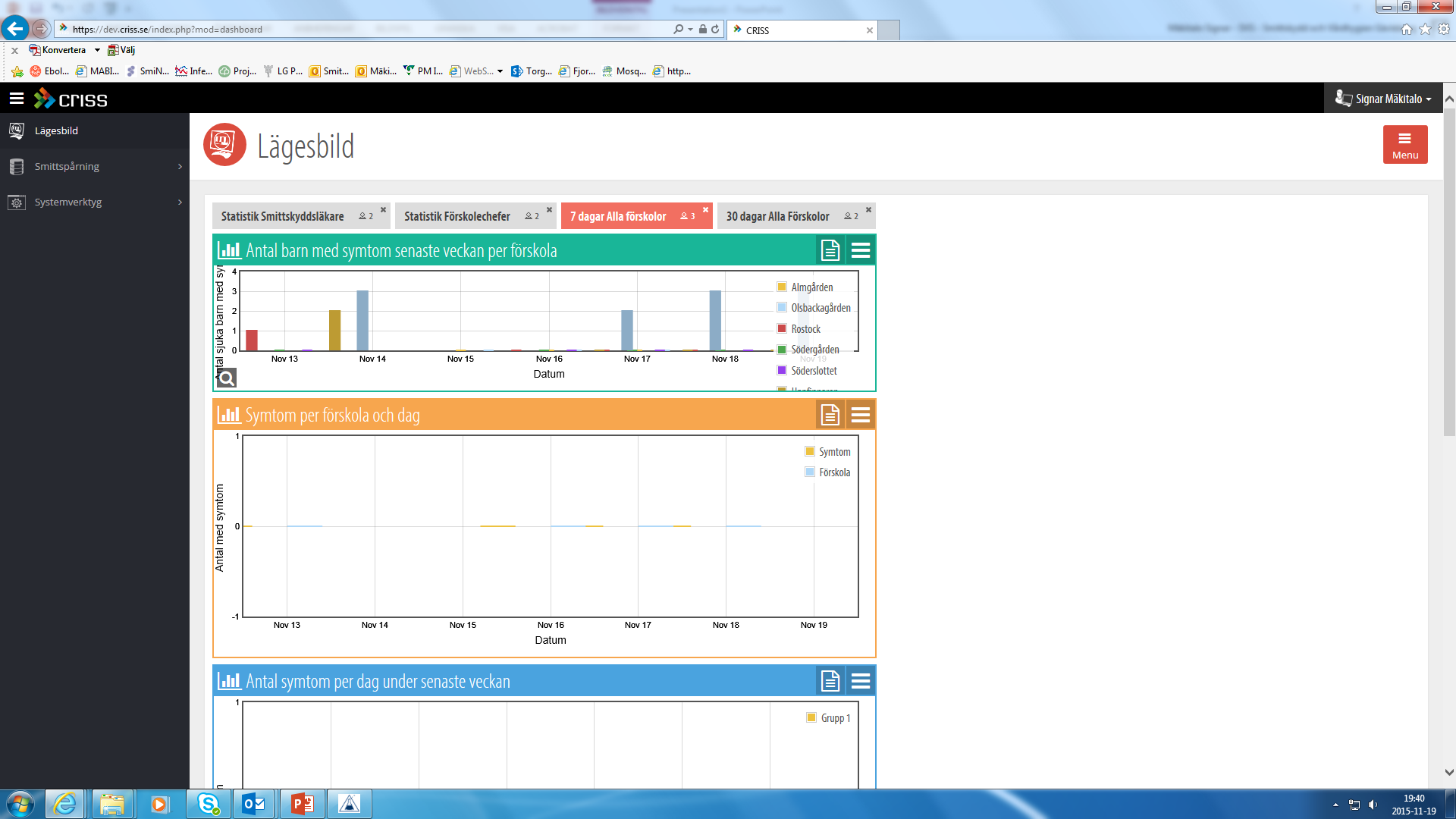Screen dimensions: 1456x819
Task: Click the page scrollbar down arrow
Action: point(1449,773)
